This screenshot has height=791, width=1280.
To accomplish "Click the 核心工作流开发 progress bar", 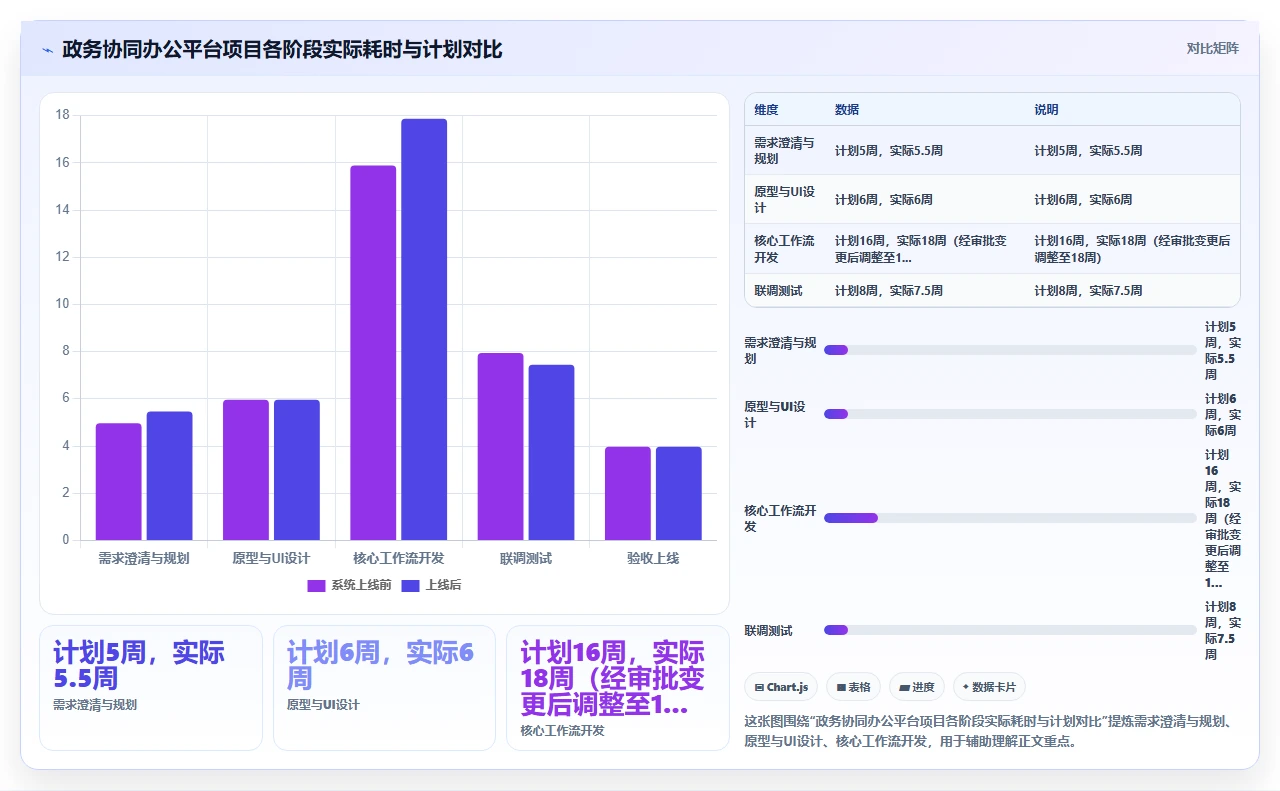I will (x=1010, y=518).
